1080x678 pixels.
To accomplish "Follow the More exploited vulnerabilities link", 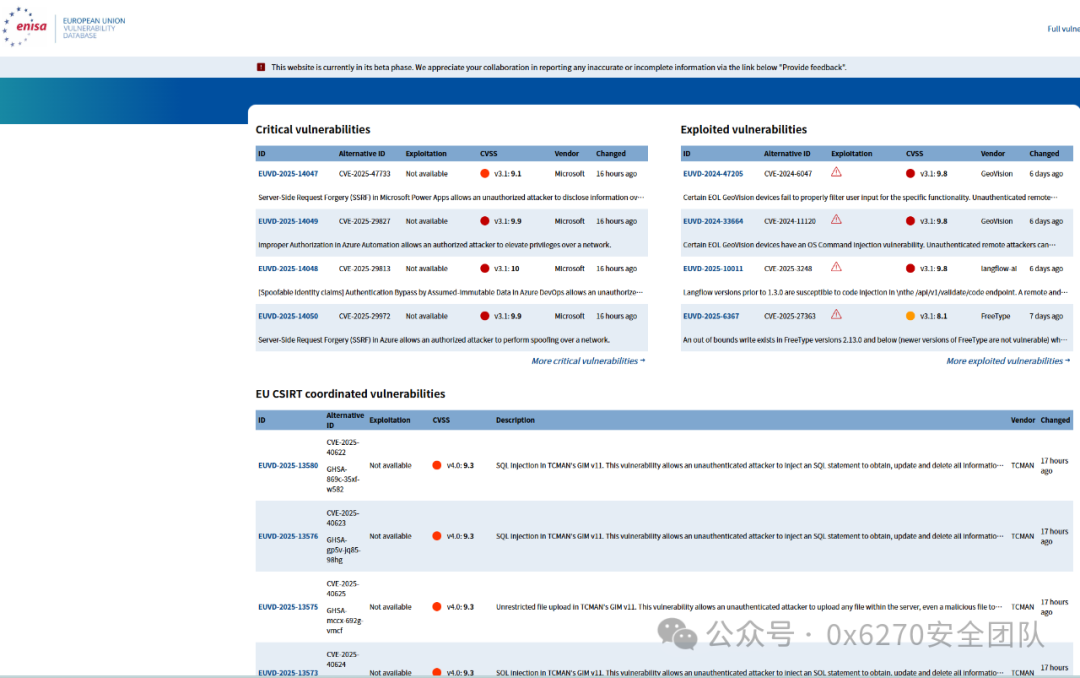I will tap(1008, 361).
